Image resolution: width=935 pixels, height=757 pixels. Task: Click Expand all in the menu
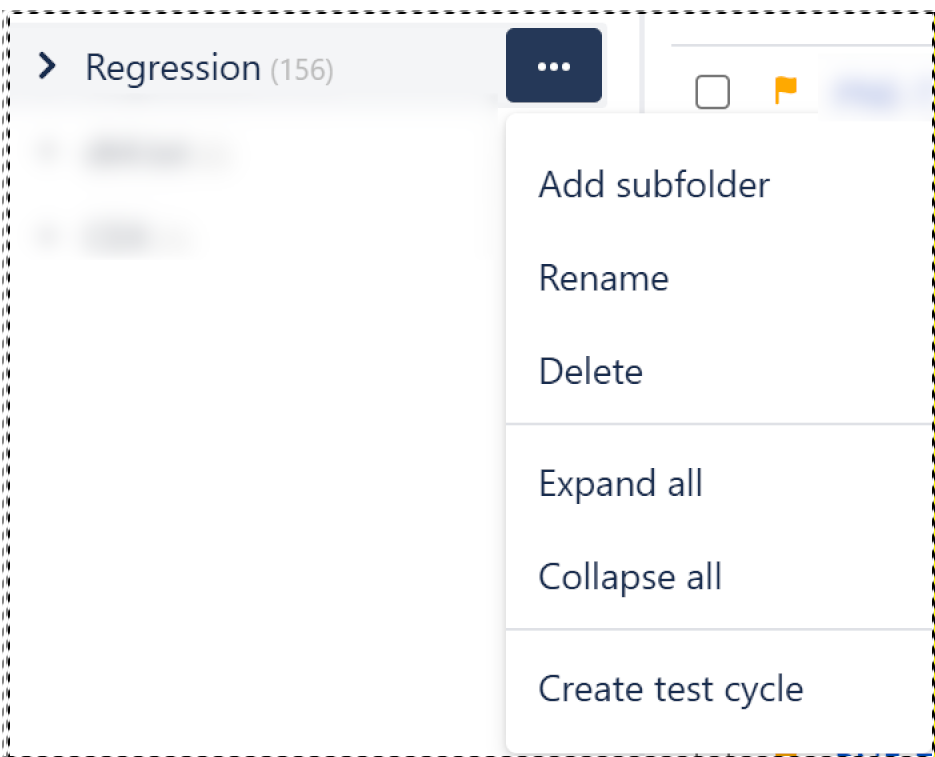(620, 483)
